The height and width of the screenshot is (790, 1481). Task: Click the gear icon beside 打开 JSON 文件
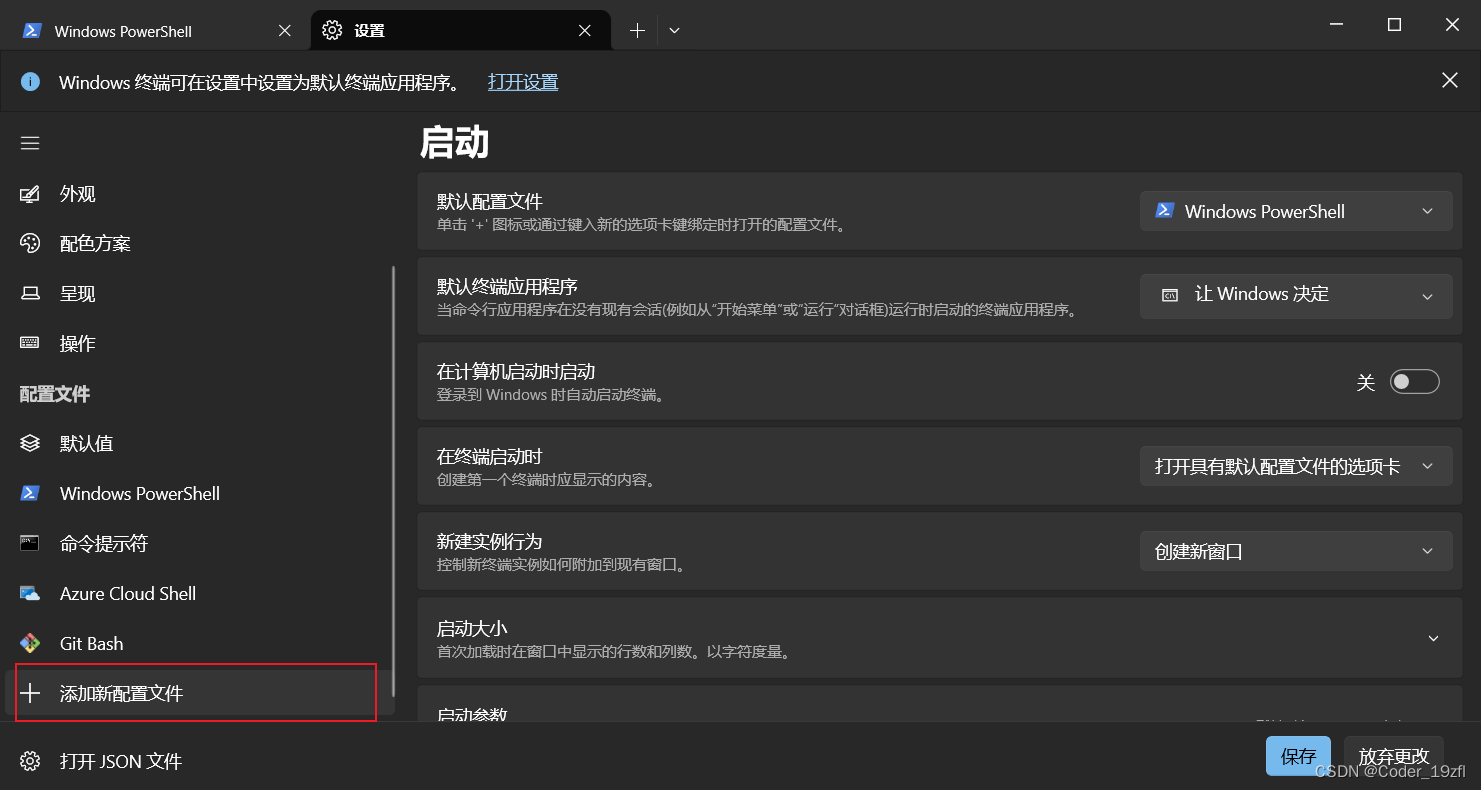[30, 761]
